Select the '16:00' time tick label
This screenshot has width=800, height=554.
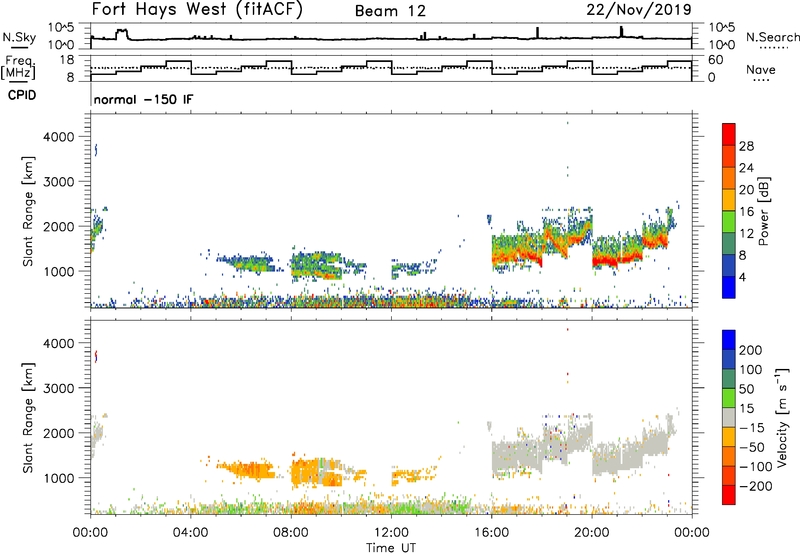point(491,533)
